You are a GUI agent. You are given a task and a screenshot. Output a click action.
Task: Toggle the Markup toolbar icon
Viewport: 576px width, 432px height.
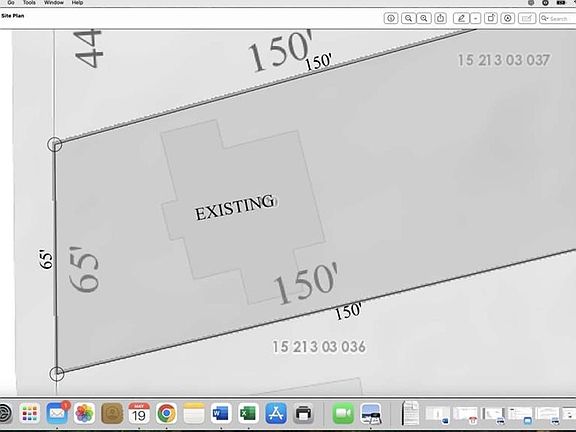coord(508,18)
